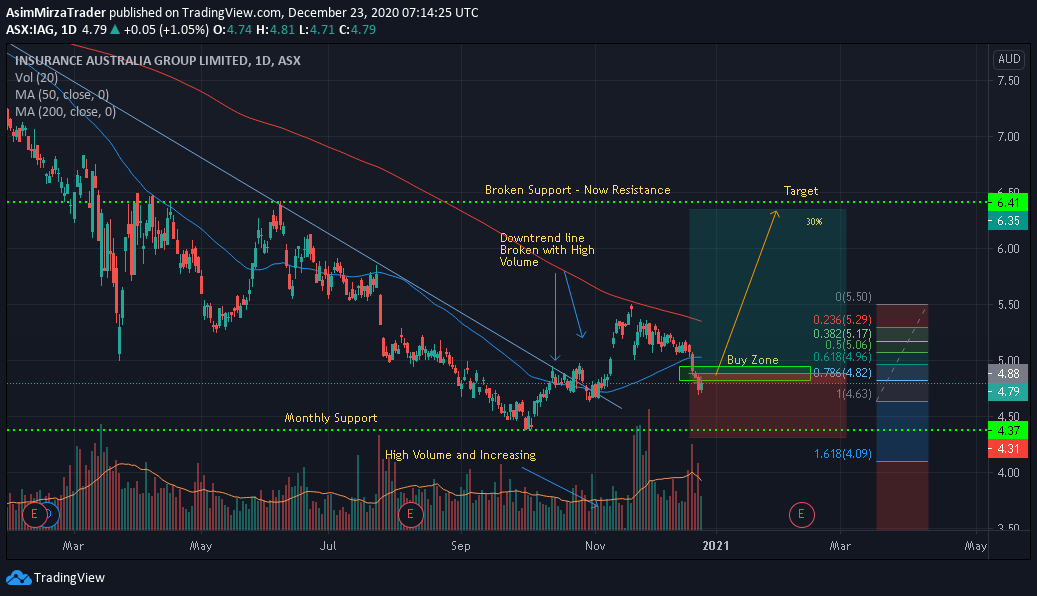Select the 6.35 target price label
Viewport: 1037px width, 596px height.
pos(1008,221)
